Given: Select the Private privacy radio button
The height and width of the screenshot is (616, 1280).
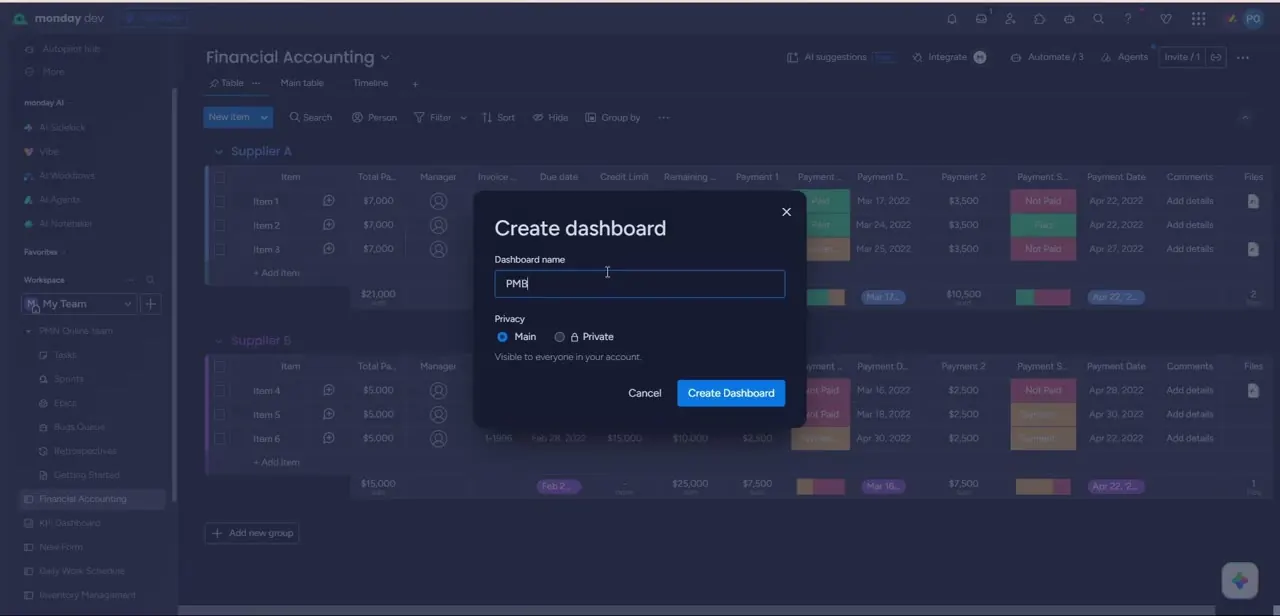Looking at the screenshot, I should (560, 337).
